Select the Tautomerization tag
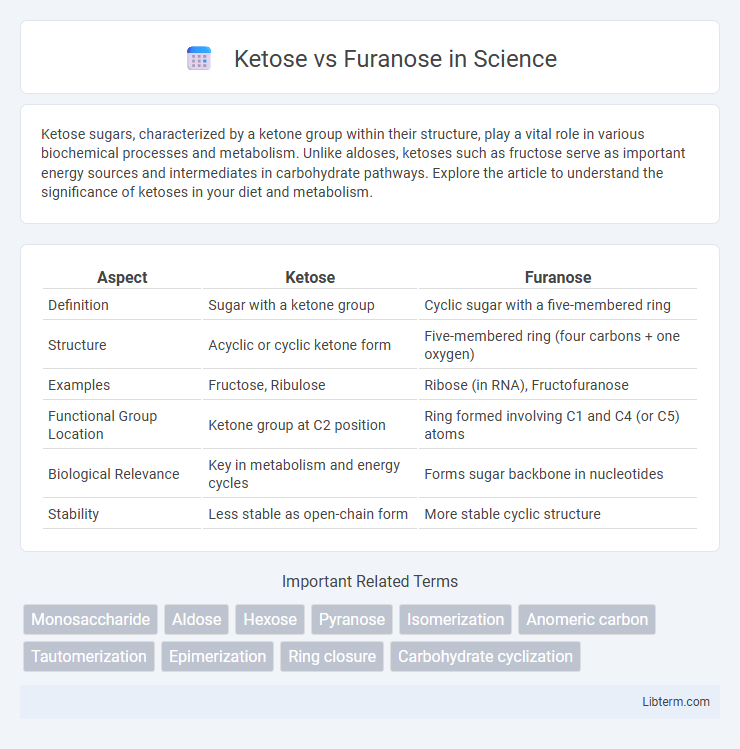The image size is (740, 749). 89,656
